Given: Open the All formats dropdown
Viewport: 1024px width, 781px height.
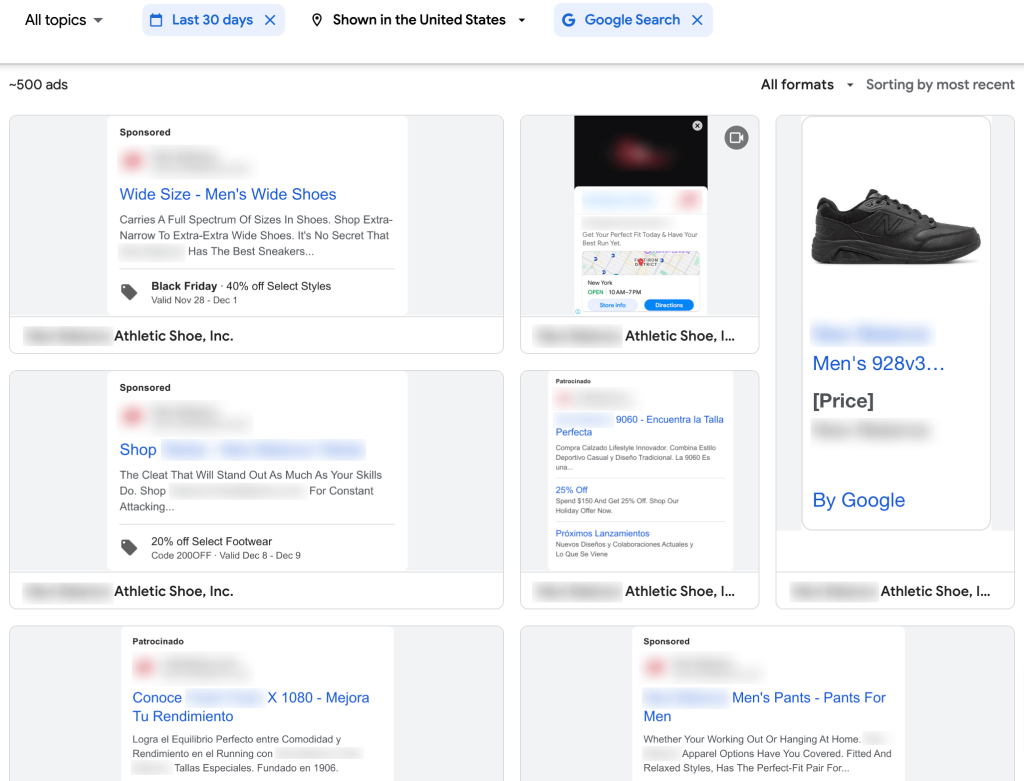Looking at the screenshot, I should coord(807,85).
